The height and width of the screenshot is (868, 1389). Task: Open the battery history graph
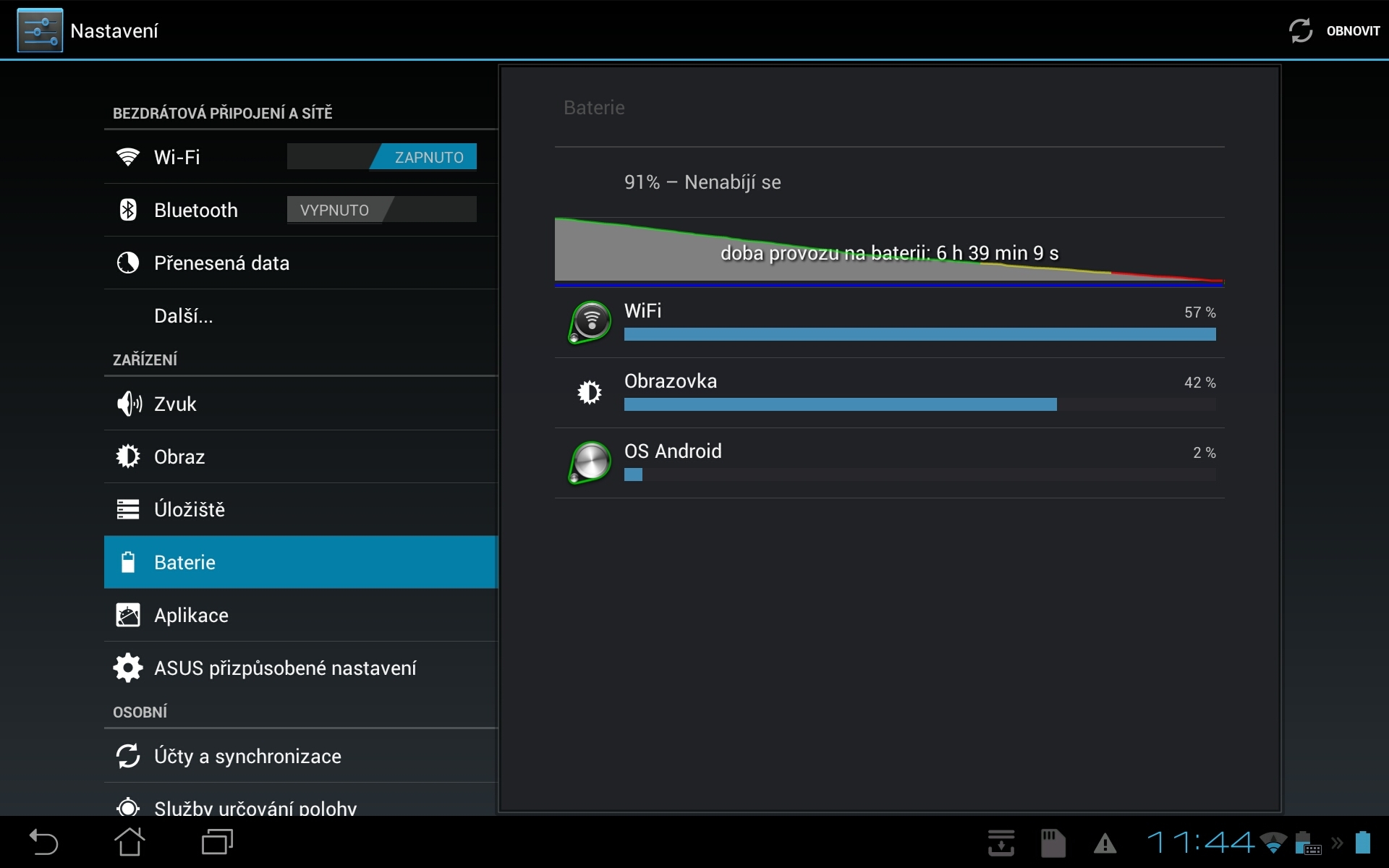890,250
